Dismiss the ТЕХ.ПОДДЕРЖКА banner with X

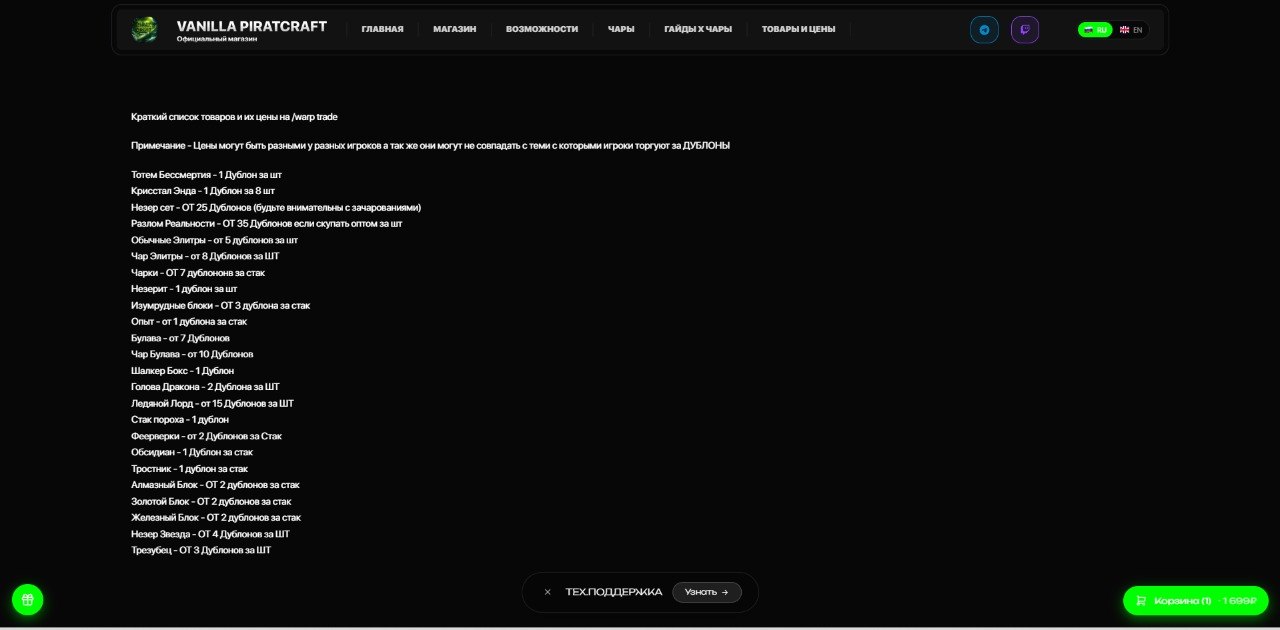[547, 592]
